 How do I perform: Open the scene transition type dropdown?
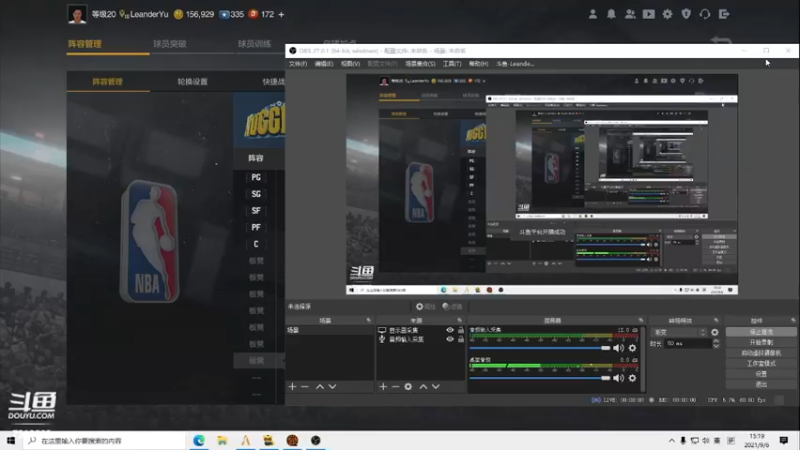tap(679, 332)
